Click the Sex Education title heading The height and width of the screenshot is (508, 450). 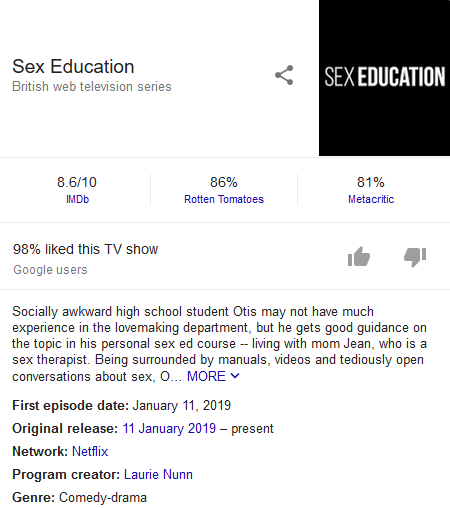[x=73, y=66]
